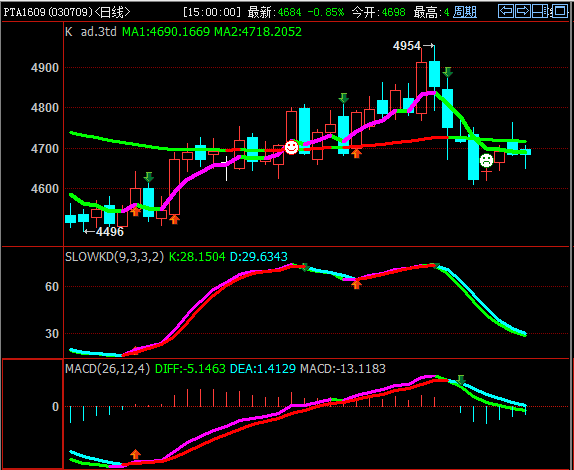574x470 pixels.
Task: Toggle the split panel layout icon
Action: click(540, 11)
